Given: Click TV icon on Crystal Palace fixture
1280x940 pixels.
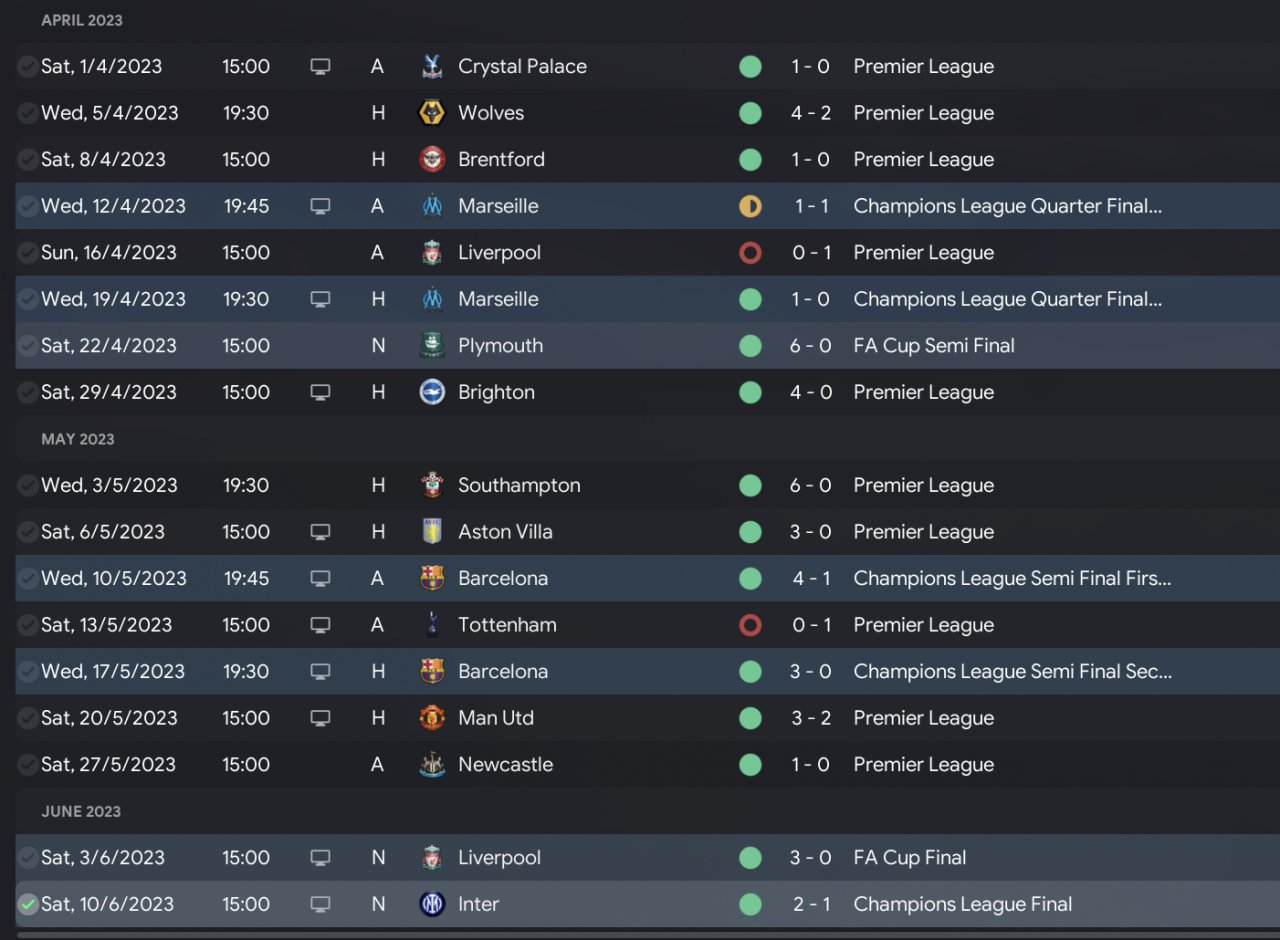Looking at the screenshot, I should pos(320,67).
